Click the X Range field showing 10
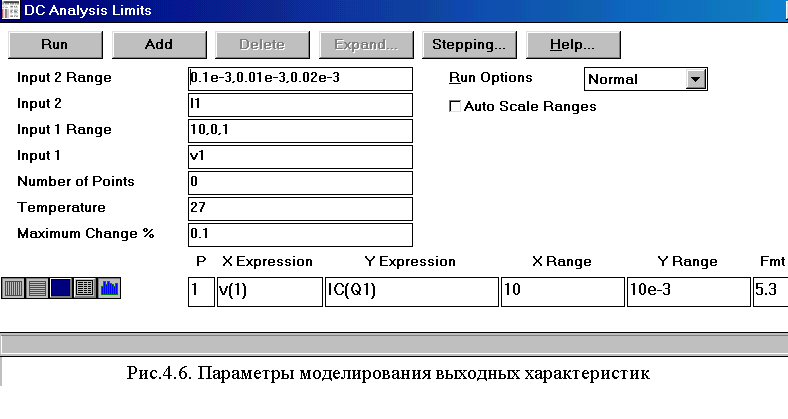Image resolution: width=788 pixels, height=419 pixels. 562,291
